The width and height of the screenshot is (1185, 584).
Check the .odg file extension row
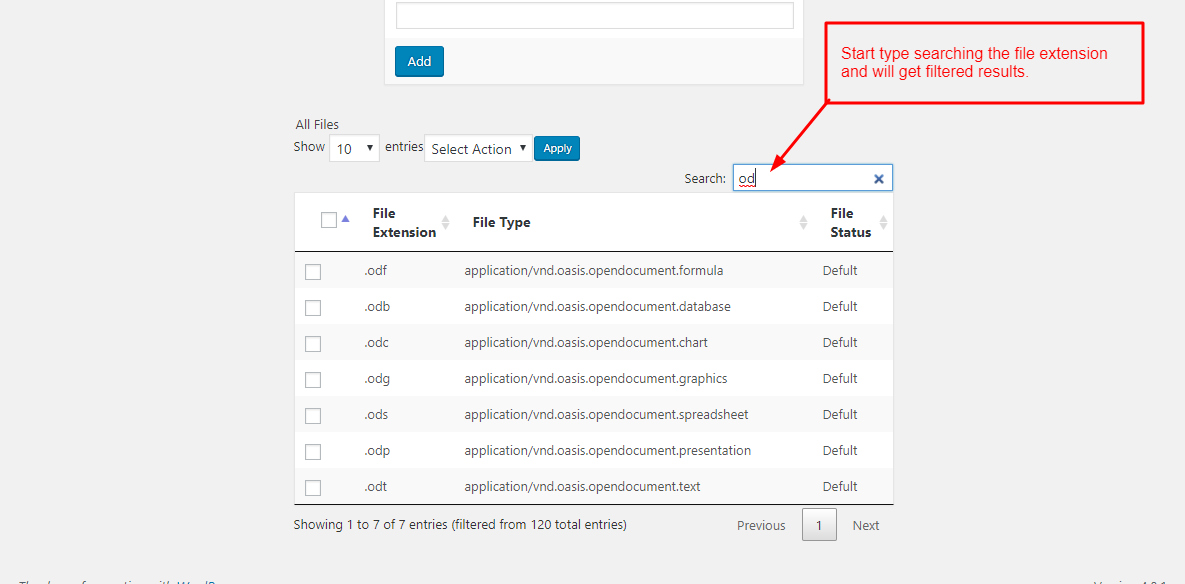pyautogui.click(x=313, y=380)
